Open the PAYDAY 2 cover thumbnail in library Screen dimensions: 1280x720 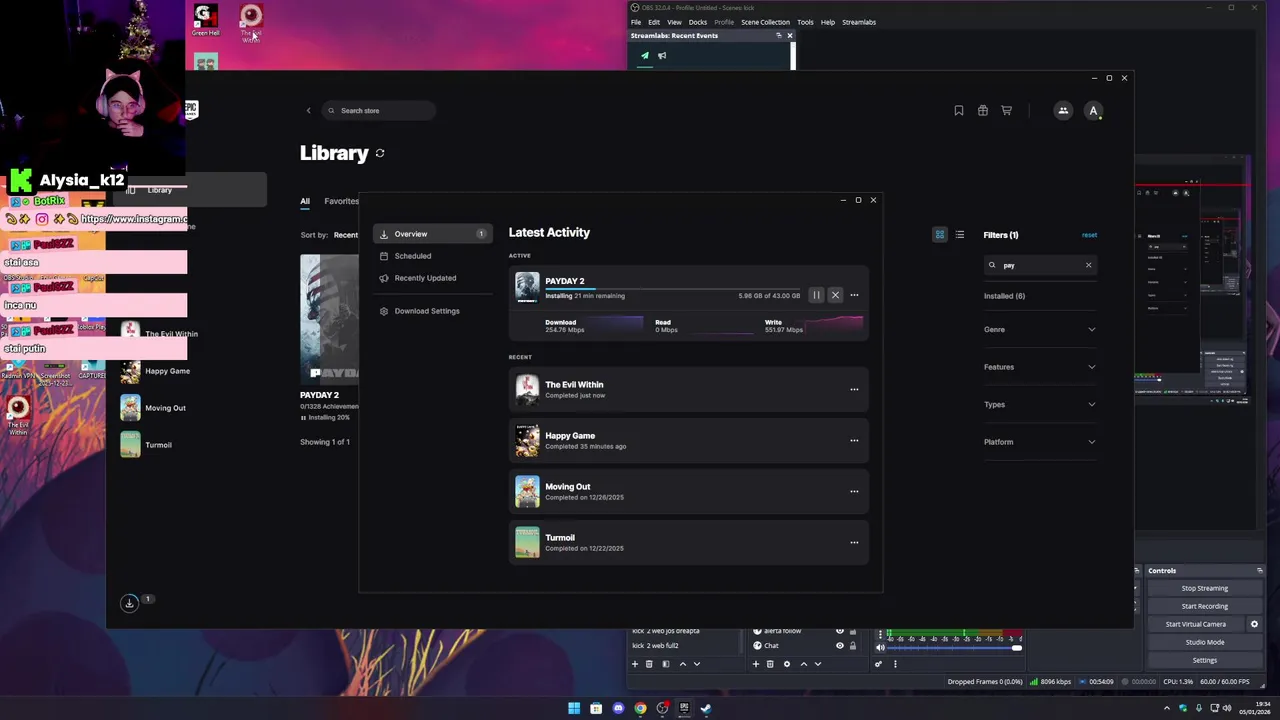329,318
